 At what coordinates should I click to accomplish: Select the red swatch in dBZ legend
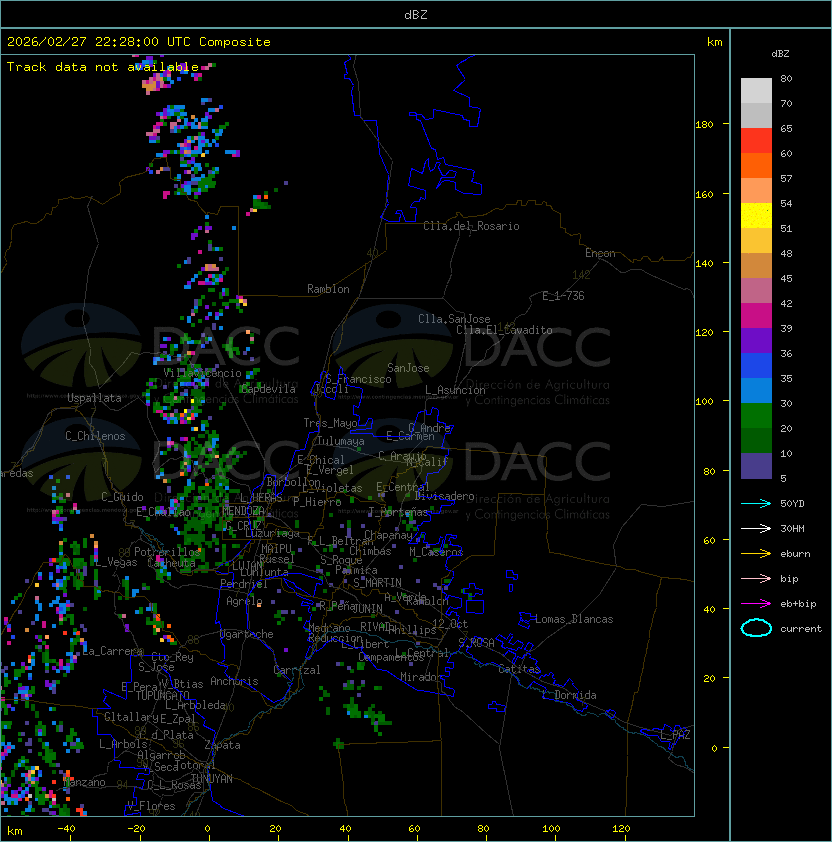[x=756, y=141]
